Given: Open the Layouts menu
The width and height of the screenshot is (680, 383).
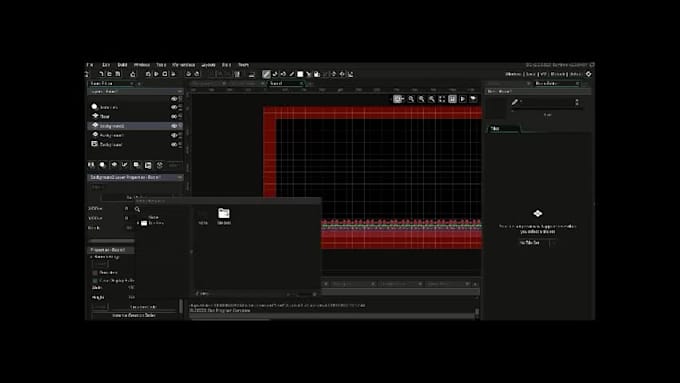Looking at the screenshot, I should 209,65.
